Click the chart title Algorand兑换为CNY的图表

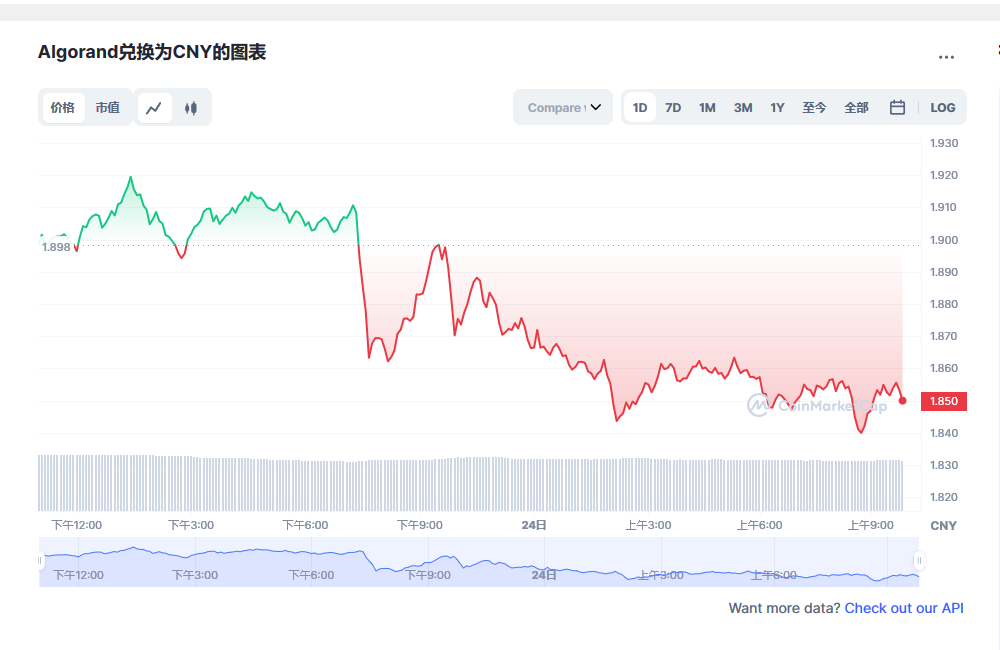[x=152, y=52]
